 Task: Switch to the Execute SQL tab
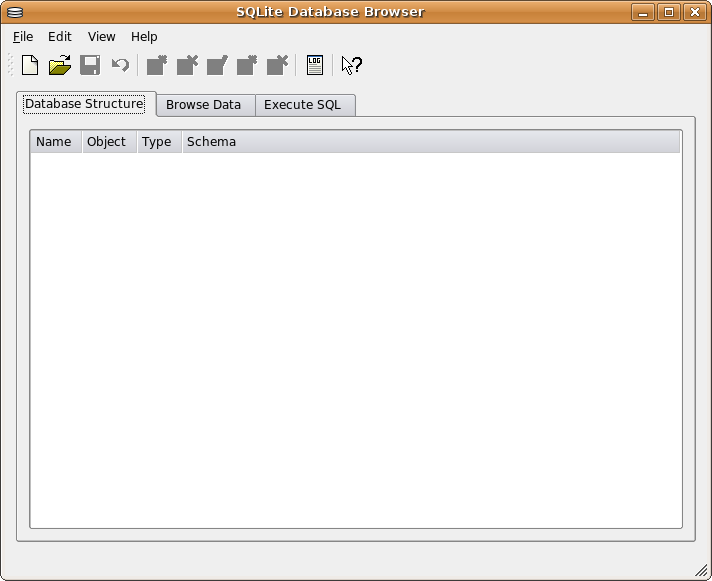coord(303,105)
